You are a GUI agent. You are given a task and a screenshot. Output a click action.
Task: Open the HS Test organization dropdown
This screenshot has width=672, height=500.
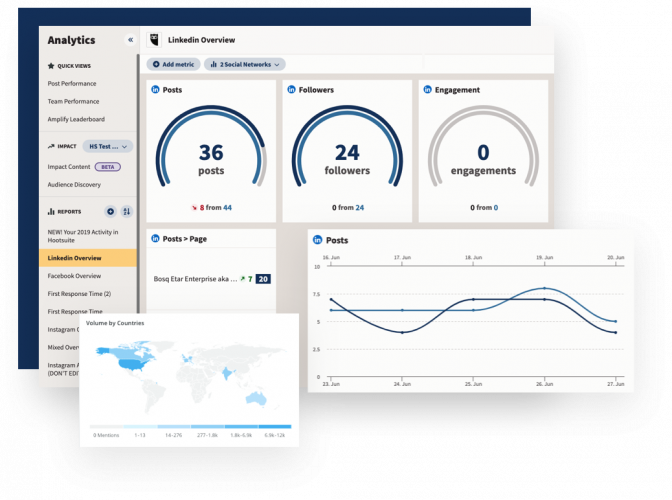[x=108, y=147]
